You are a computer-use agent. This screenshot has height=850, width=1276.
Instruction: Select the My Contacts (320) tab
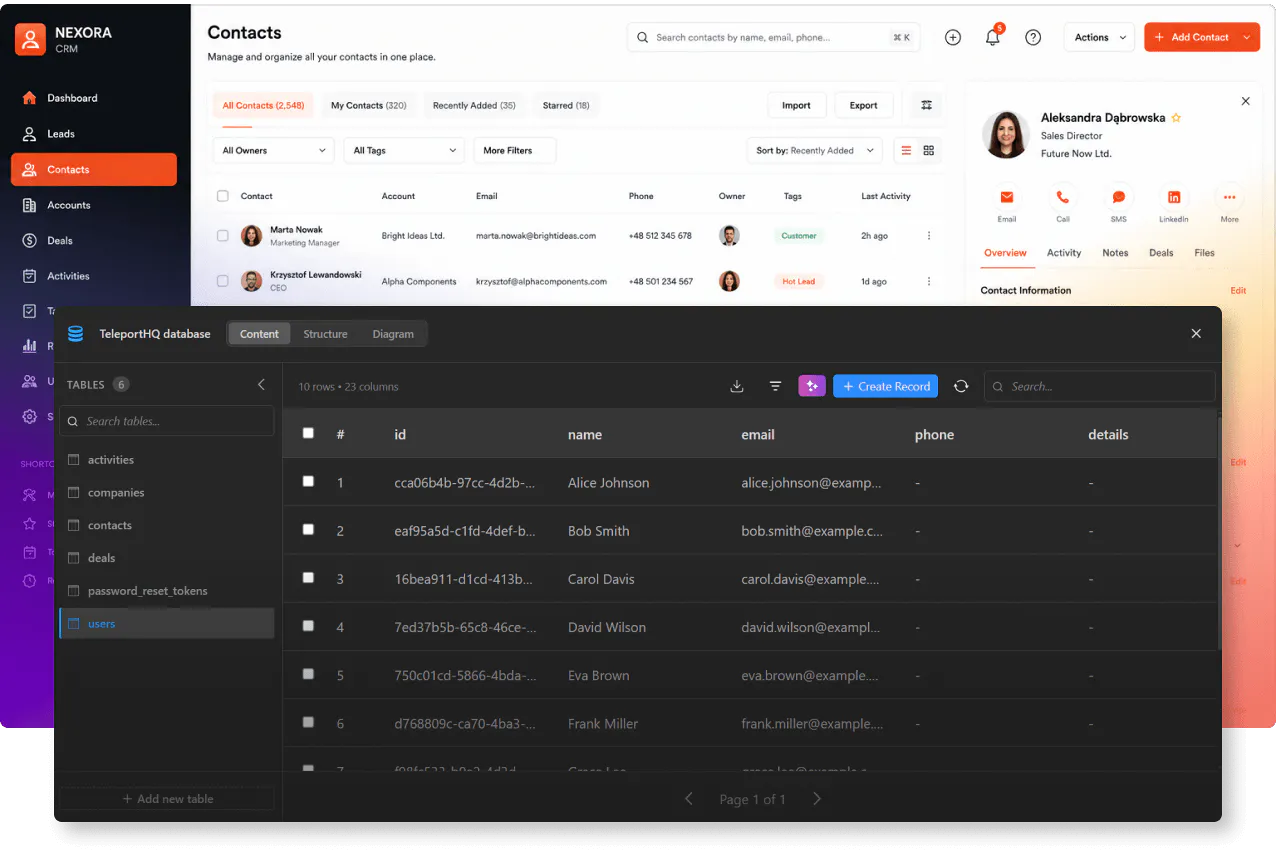[368, 105]
